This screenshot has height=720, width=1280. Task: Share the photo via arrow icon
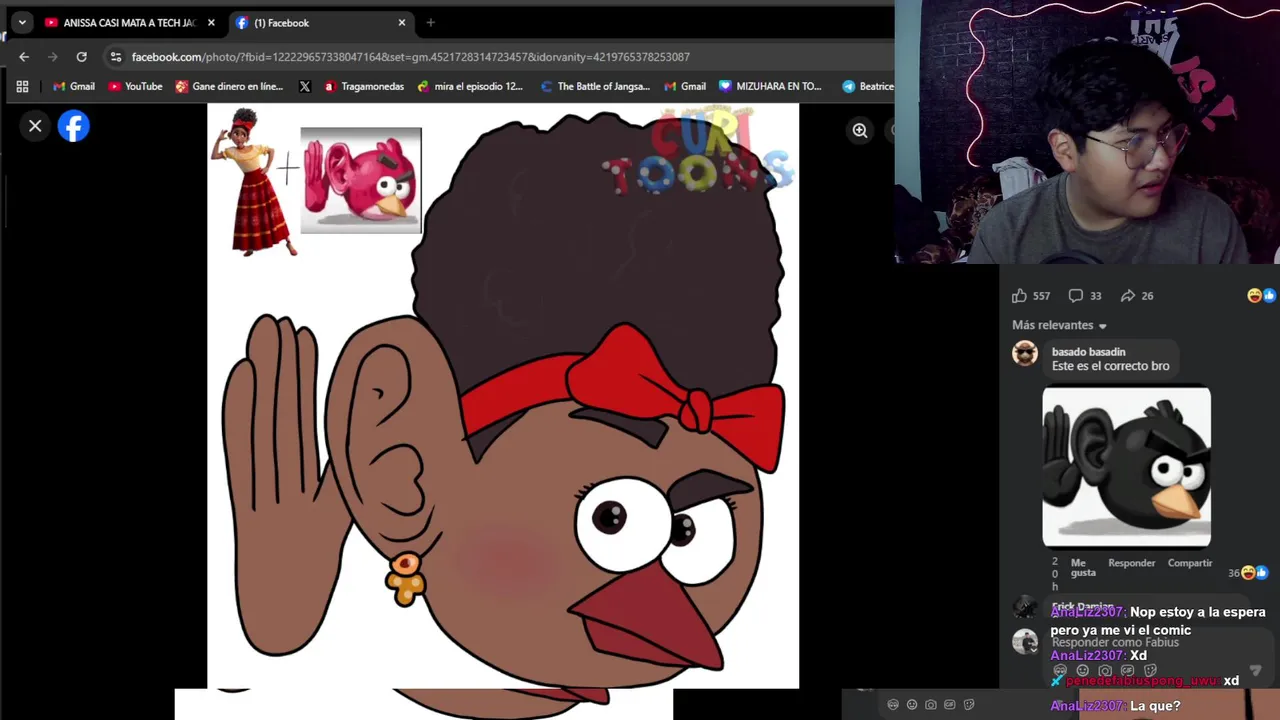point(1128,295)
